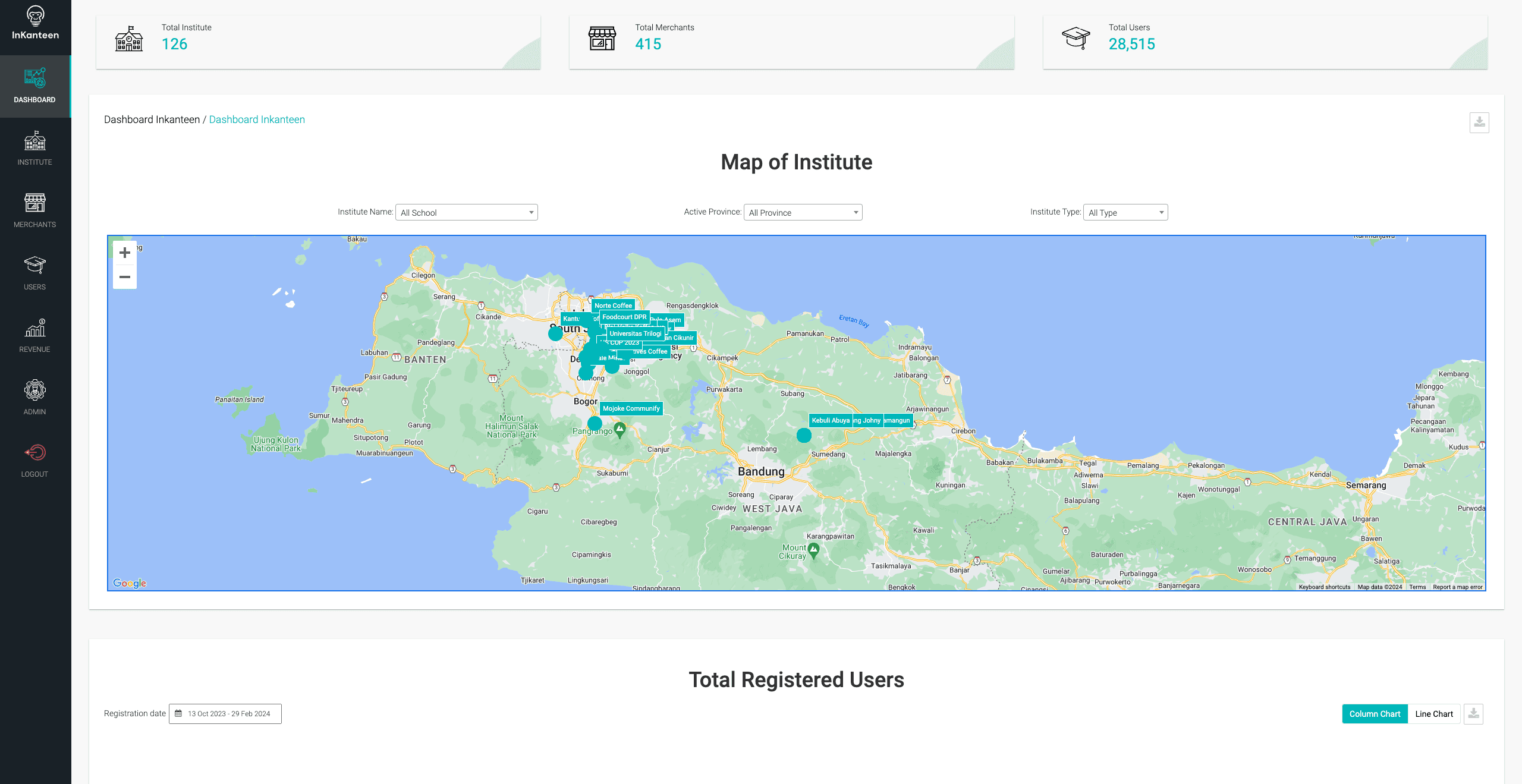Viewport: 1522px width, 784px height.
Task: Click the Universitas Trilogi map label
Action: tap(635, 333)
